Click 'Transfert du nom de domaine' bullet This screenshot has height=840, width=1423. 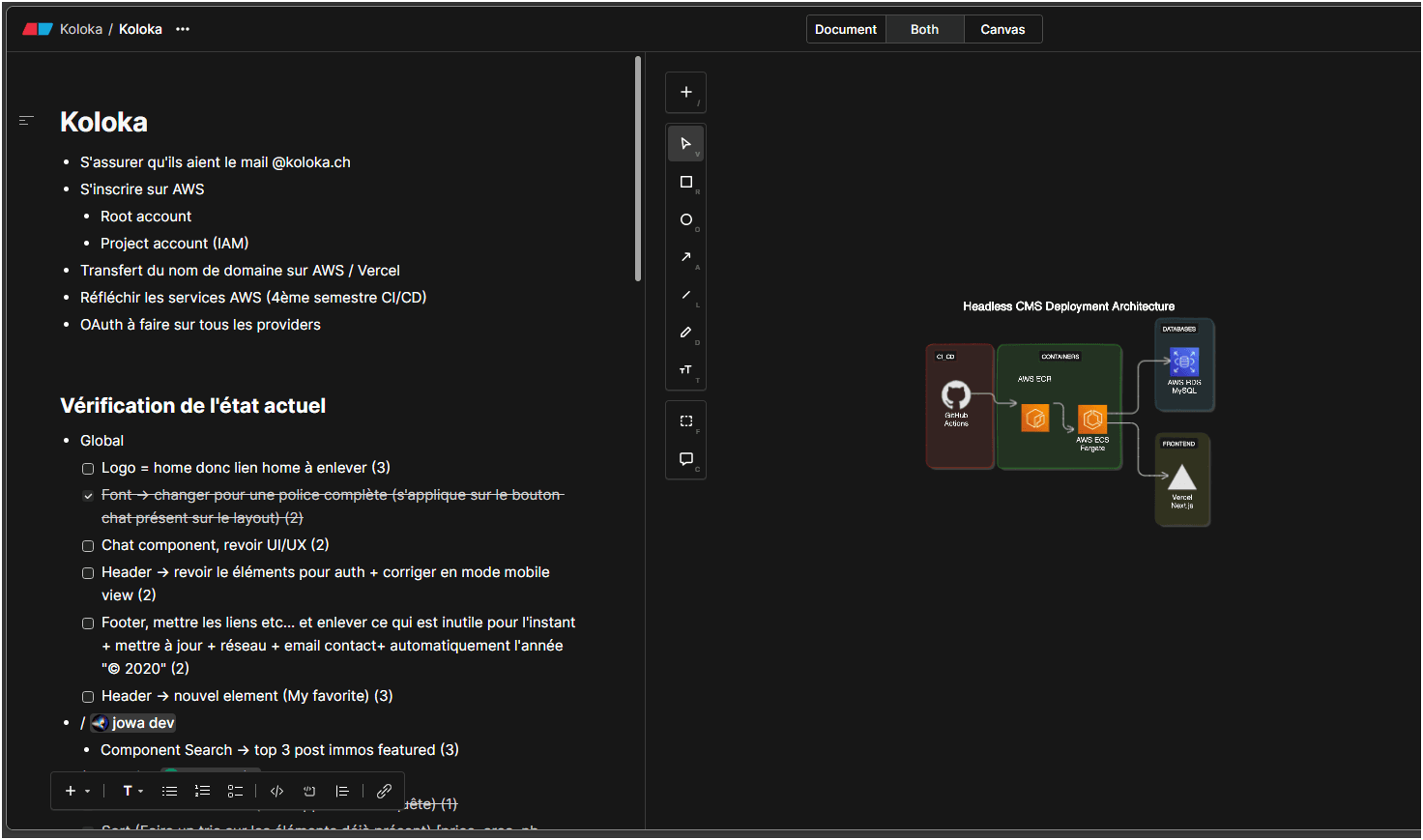coord(240,271)
